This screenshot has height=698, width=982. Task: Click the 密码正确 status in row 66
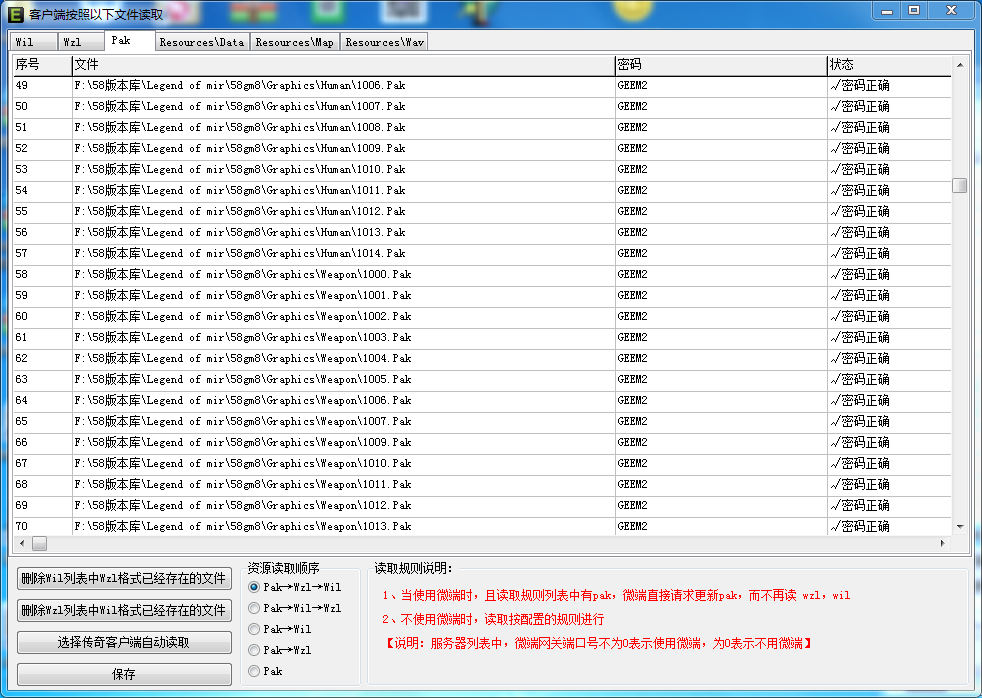click(x=861, y=443)
